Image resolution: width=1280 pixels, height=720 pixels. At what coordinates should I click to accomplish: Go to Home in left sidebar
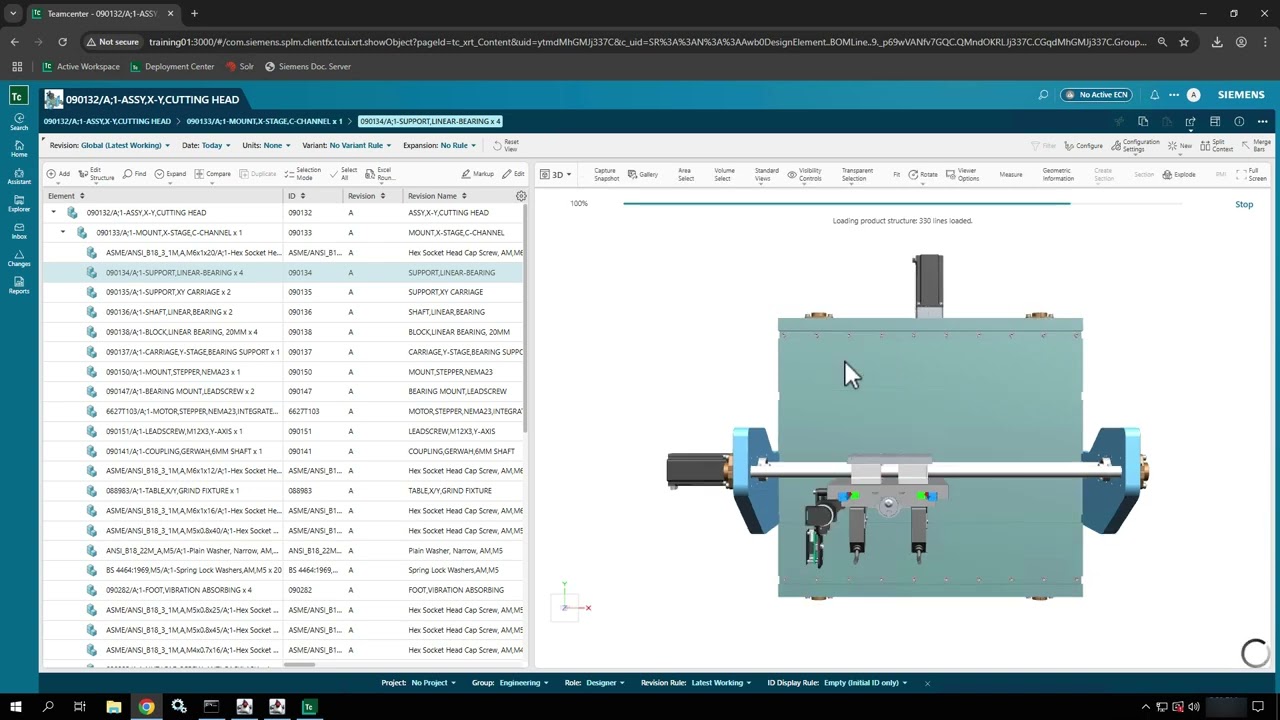click(19, 149)
